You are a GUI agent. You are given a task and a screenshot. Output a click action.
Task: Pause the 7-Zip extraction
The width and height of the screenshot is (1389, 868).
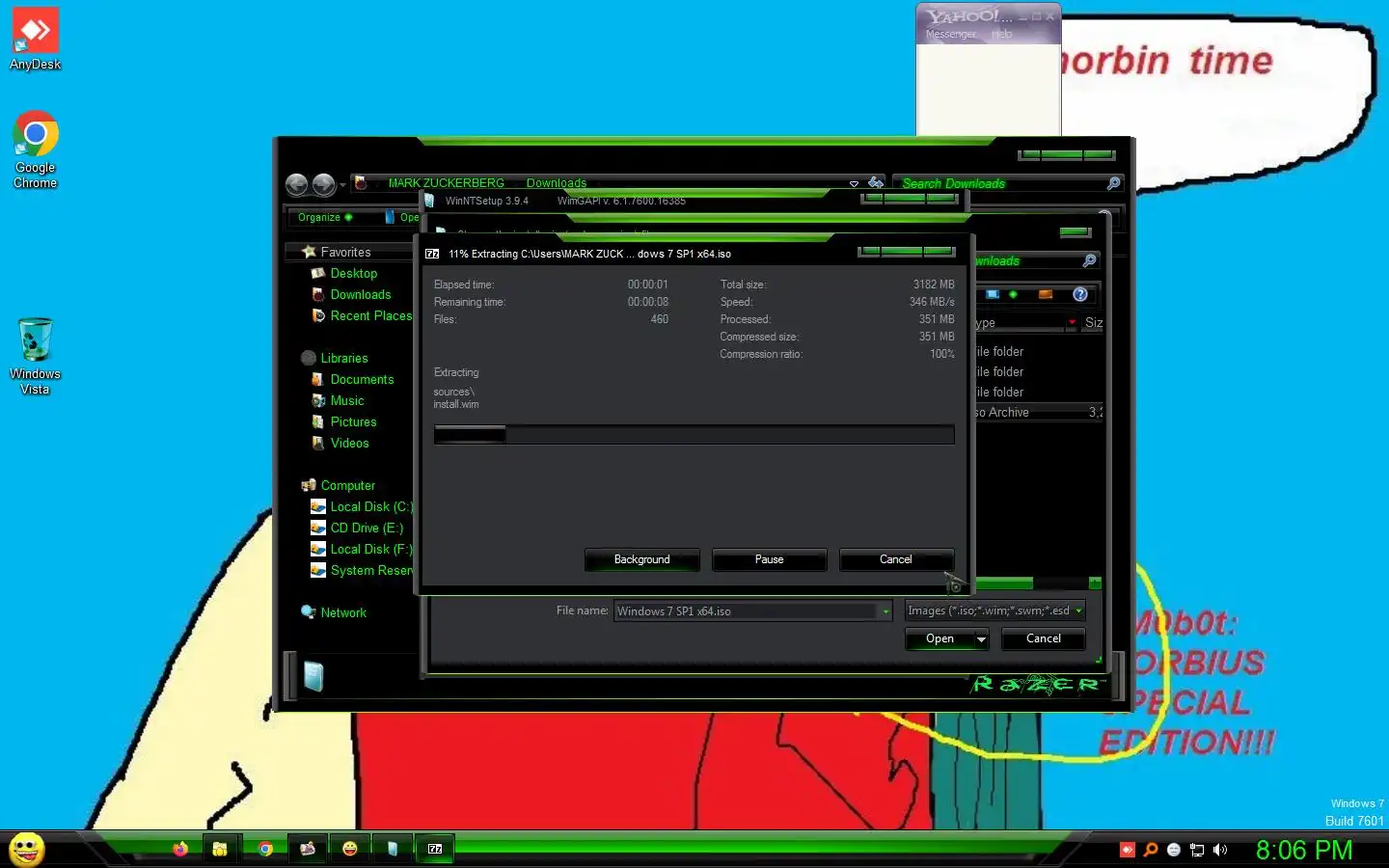[x=769, y=559]
